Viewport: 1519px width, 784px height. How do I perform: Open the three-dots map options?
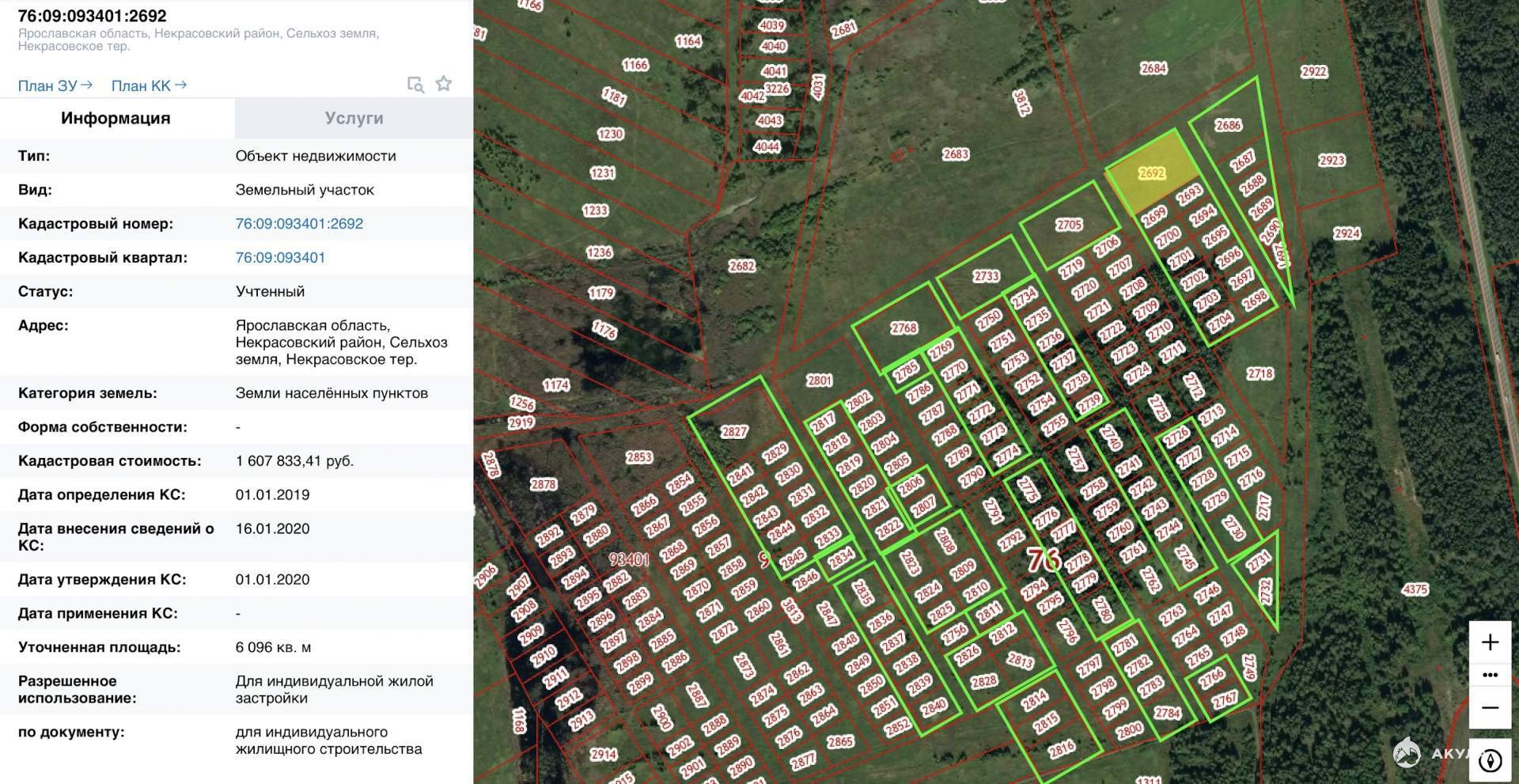click(x=1490, y=675)
